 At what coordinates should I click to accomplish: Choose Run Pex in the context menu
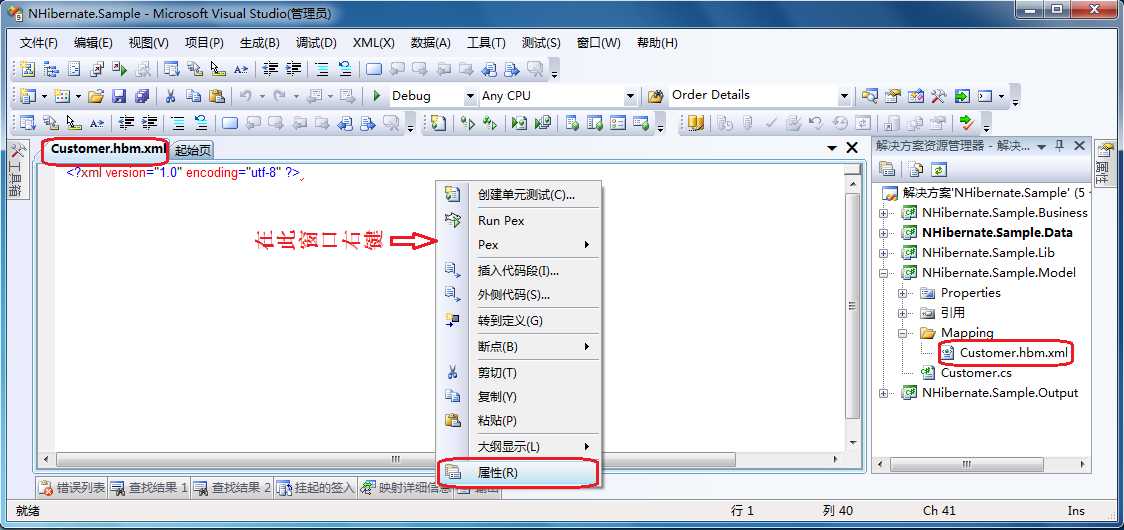[519, 221]
